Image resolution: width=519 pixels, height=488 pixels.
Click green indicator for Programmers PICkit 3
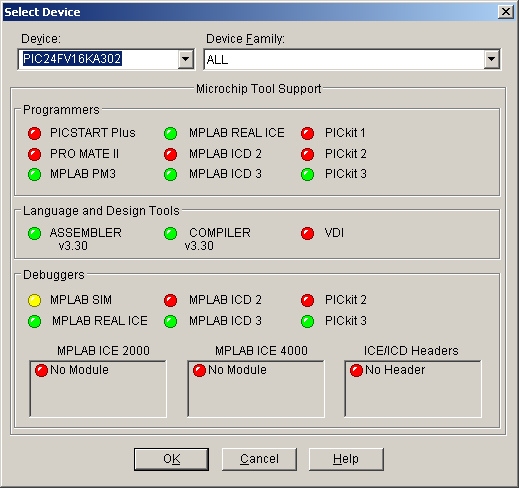coord(308,175)
